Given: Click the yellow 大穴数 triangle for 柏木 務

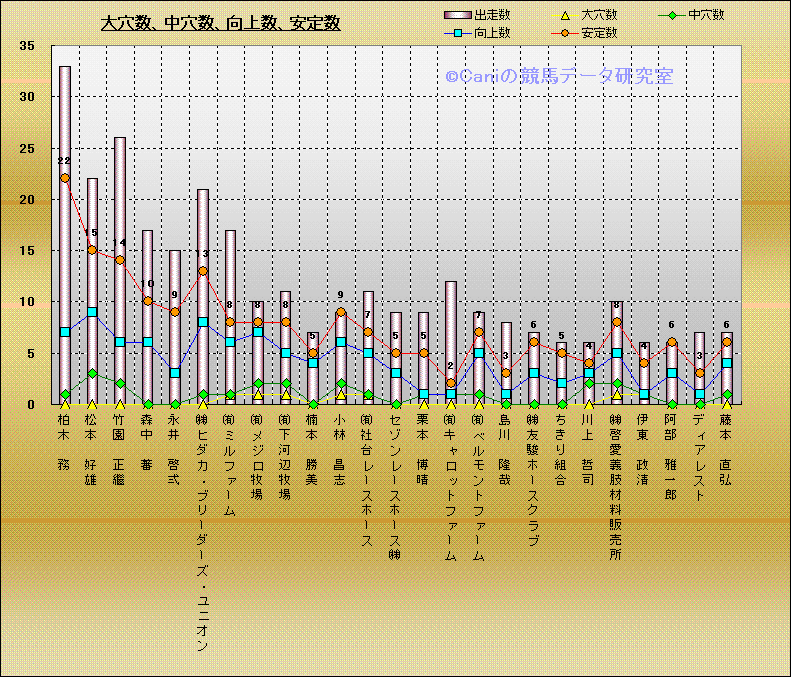Looking at the screenshot, I should (x=65, y=404).
